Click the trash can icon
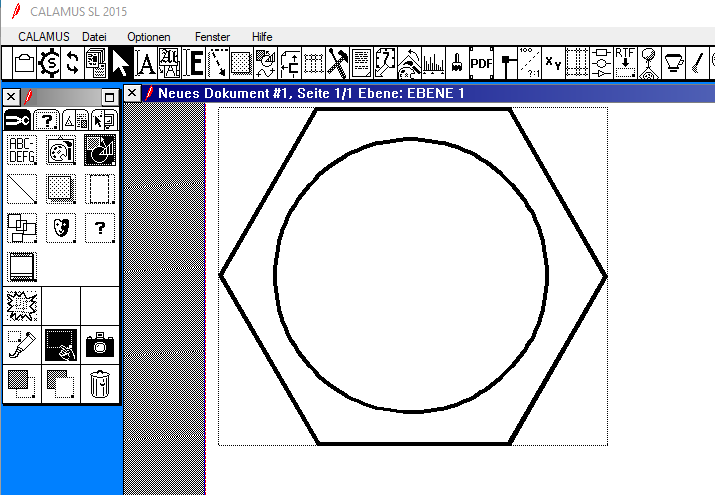 click(x=99, y=383)
